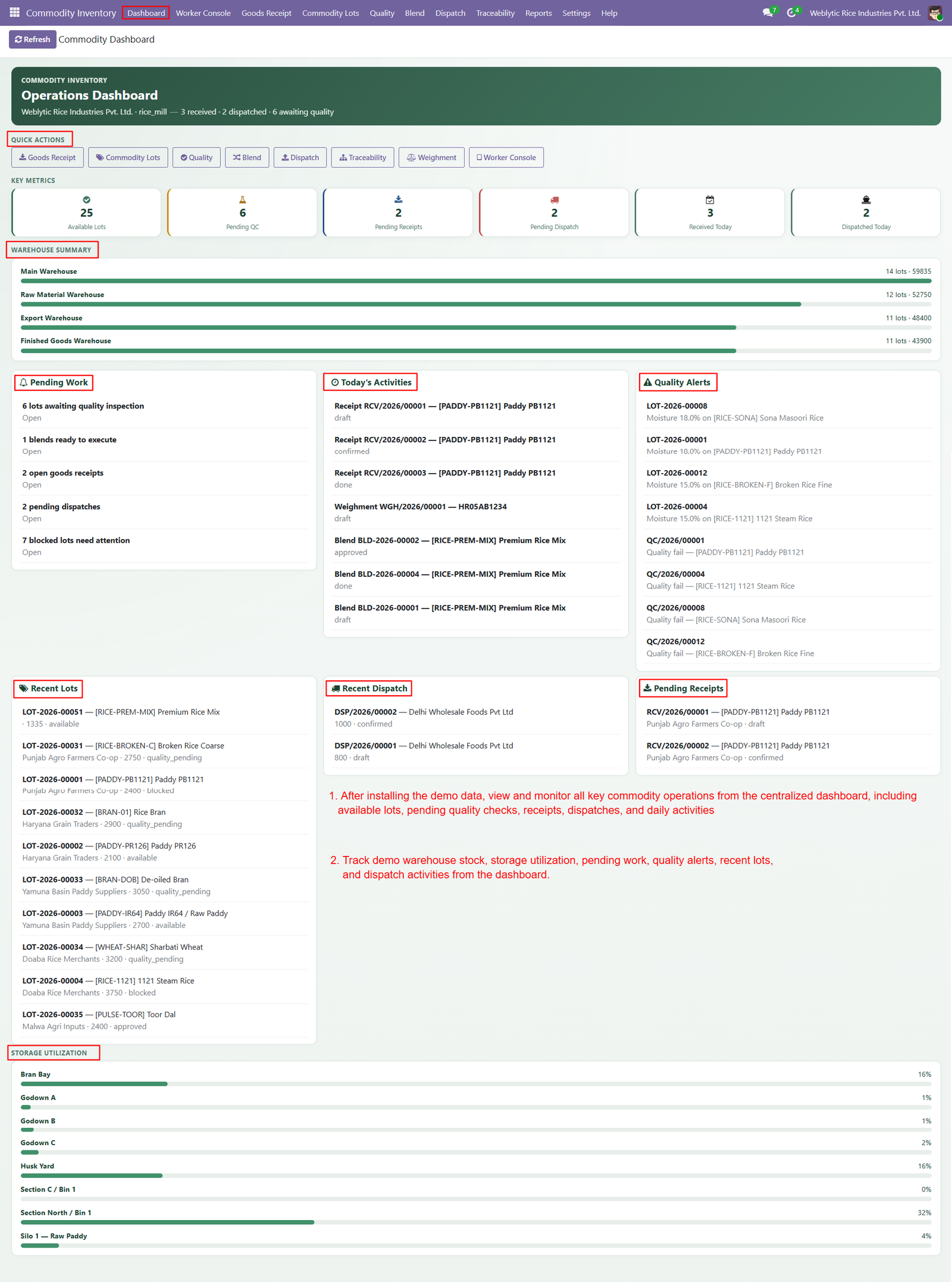Click the Refresh button
952x1282 pixels.
33,39
